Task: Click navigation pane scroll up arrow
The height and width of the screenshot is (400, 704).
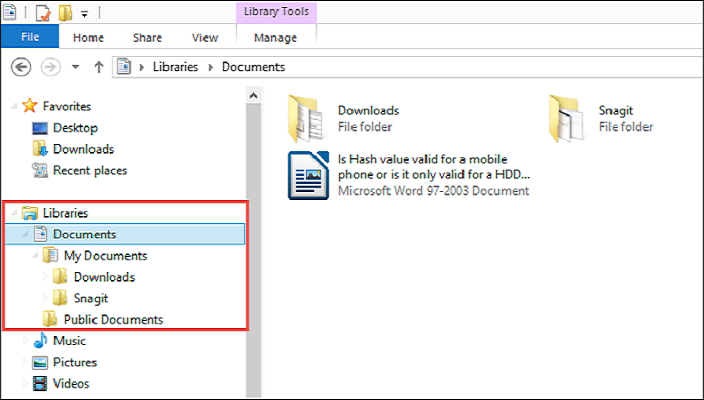Action: 254,95
